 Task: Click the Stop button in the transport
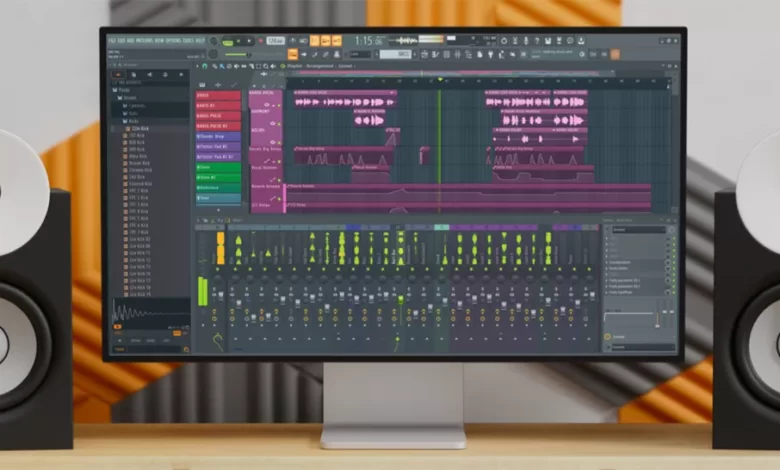(247, 41)
